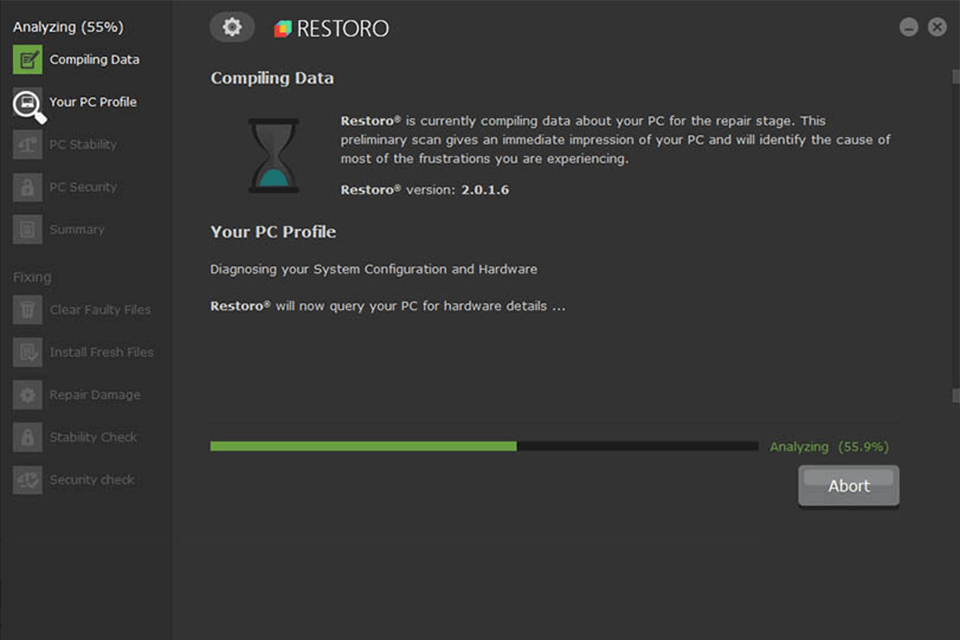This screenshot has height=640, width=960.
Task: Click the Restoro colorful logo icon
Action: (x=283, y=28)
